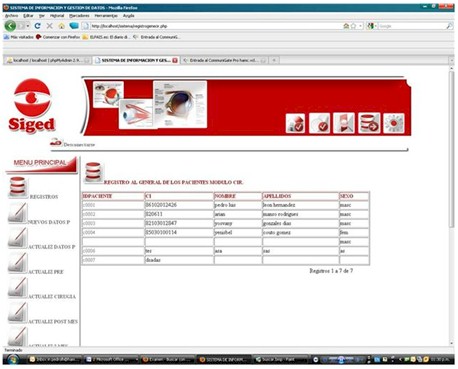Switch to the localhost phpMyAdmin tab
The width and height of the screenshot is (458, 369).
48,60
